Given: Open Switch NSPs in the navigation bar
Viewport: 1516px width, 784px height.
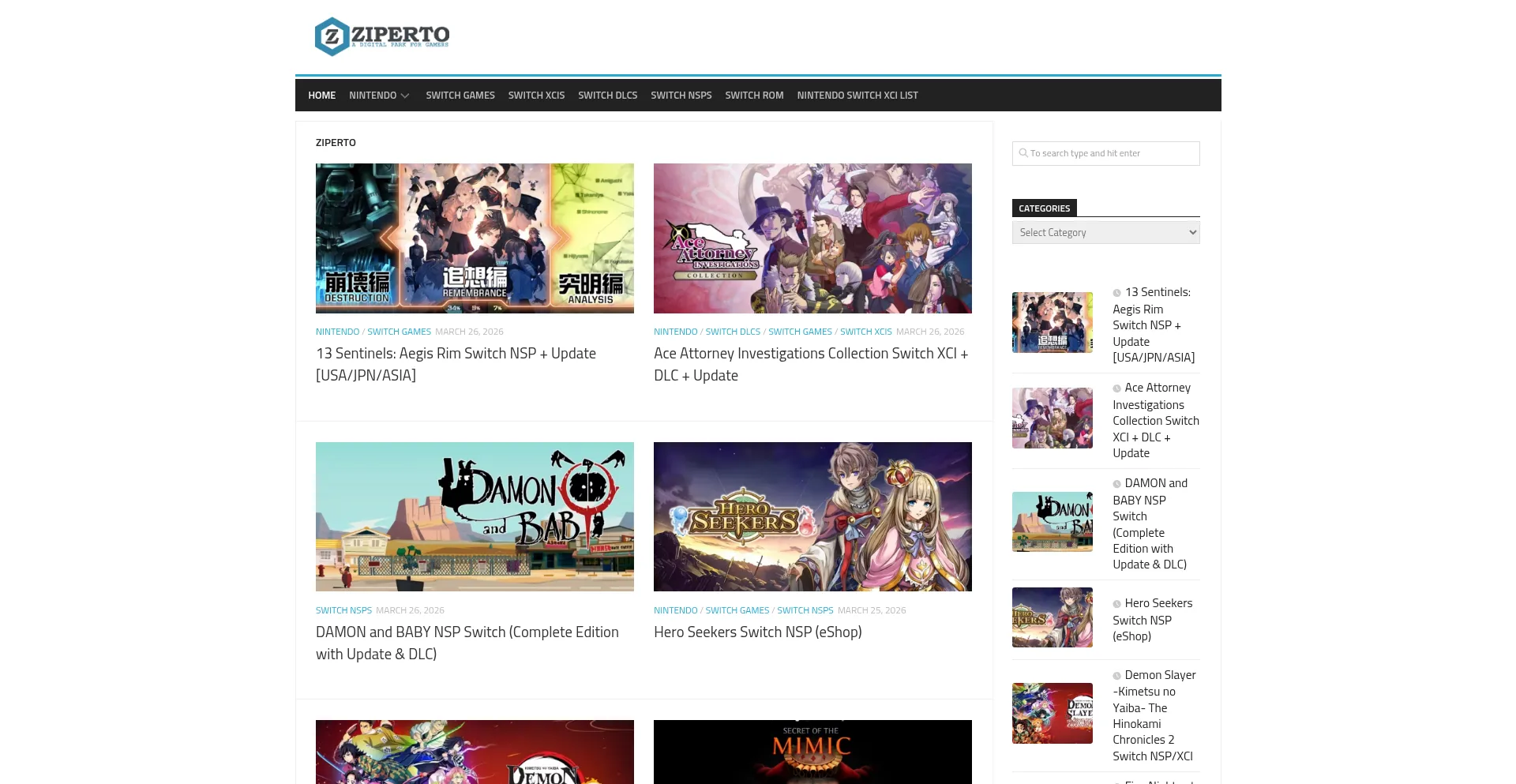Looking at the screenshot, I should tap(681, 96).
